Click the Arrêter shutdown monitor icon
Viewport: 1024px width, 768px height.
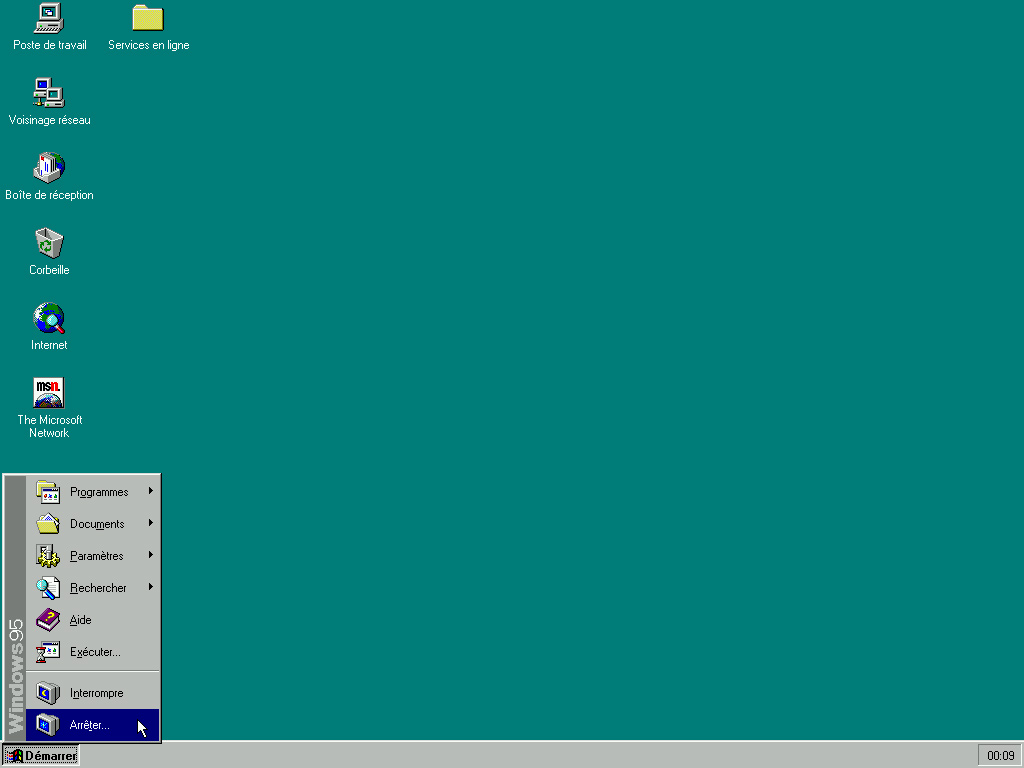48,725
